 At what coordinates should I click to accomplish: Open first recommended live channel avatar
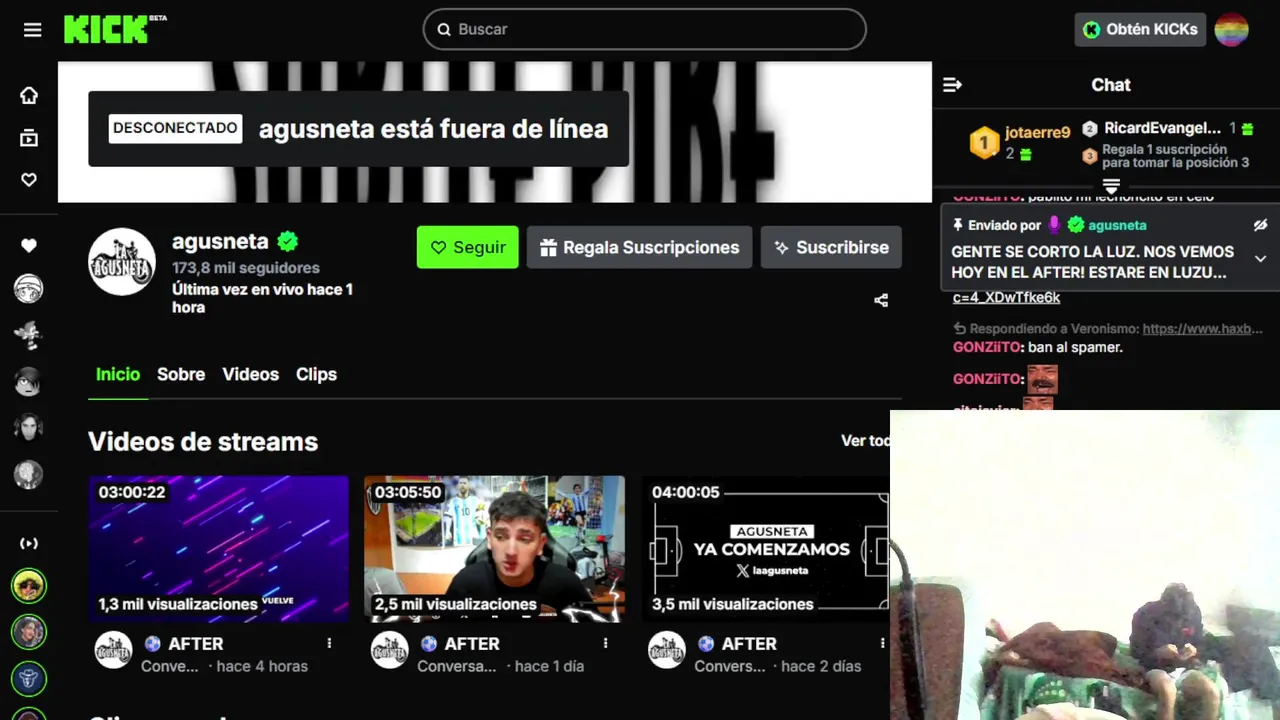[29, 586]
